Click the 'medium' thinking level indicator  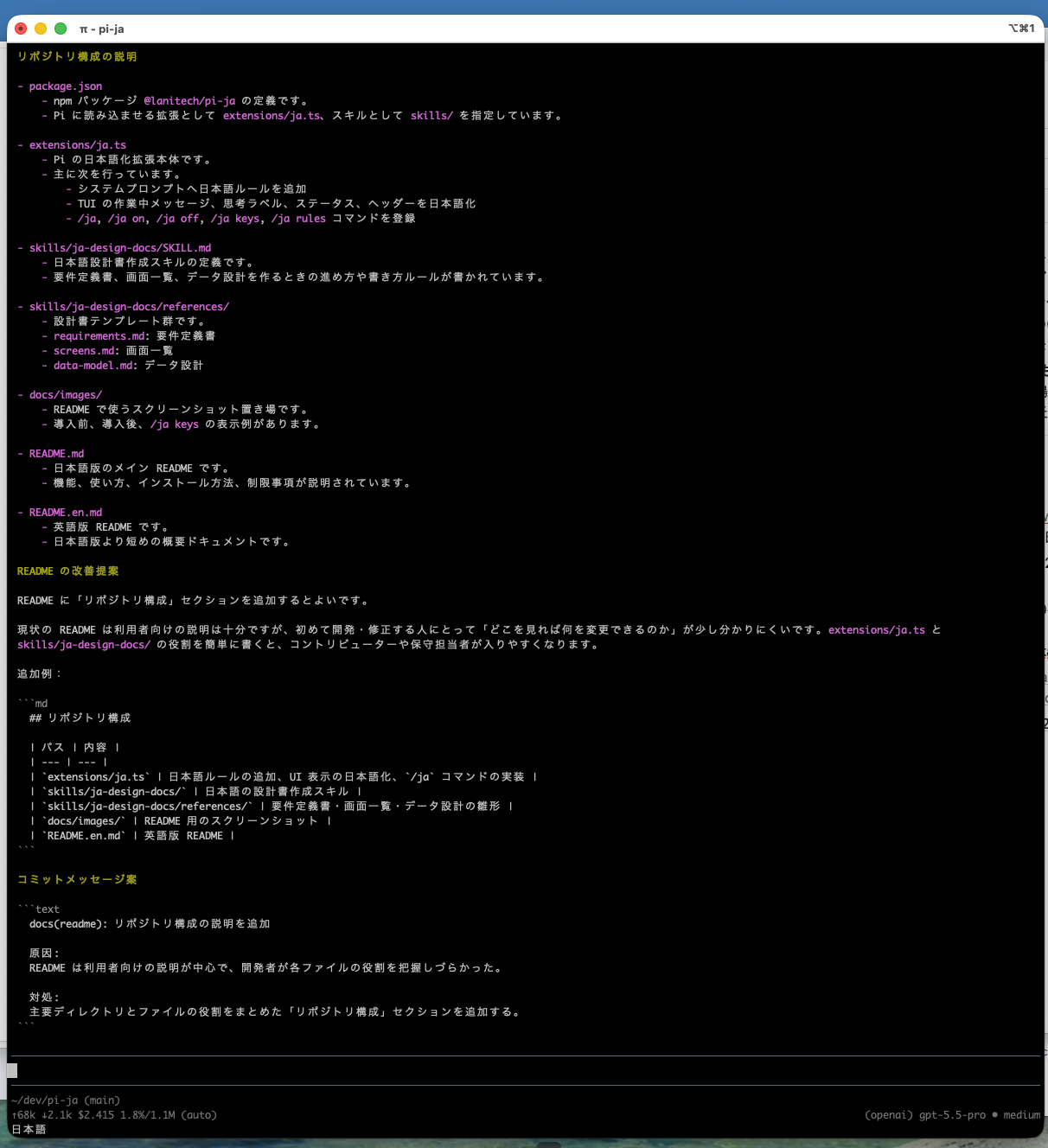pyautogui.click(x=1022, y=1115)
